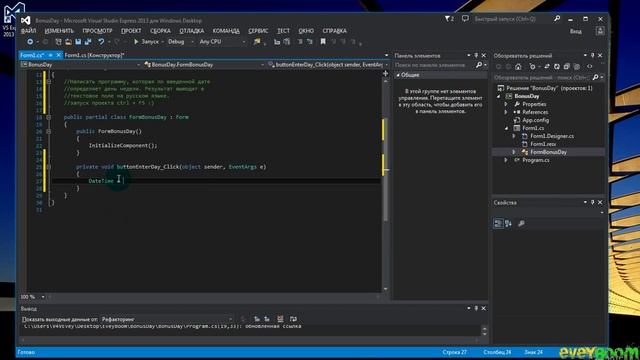This screenshot has height=360, width=640.
Task: Click the Open File folder icon
Action: [68, 42]
